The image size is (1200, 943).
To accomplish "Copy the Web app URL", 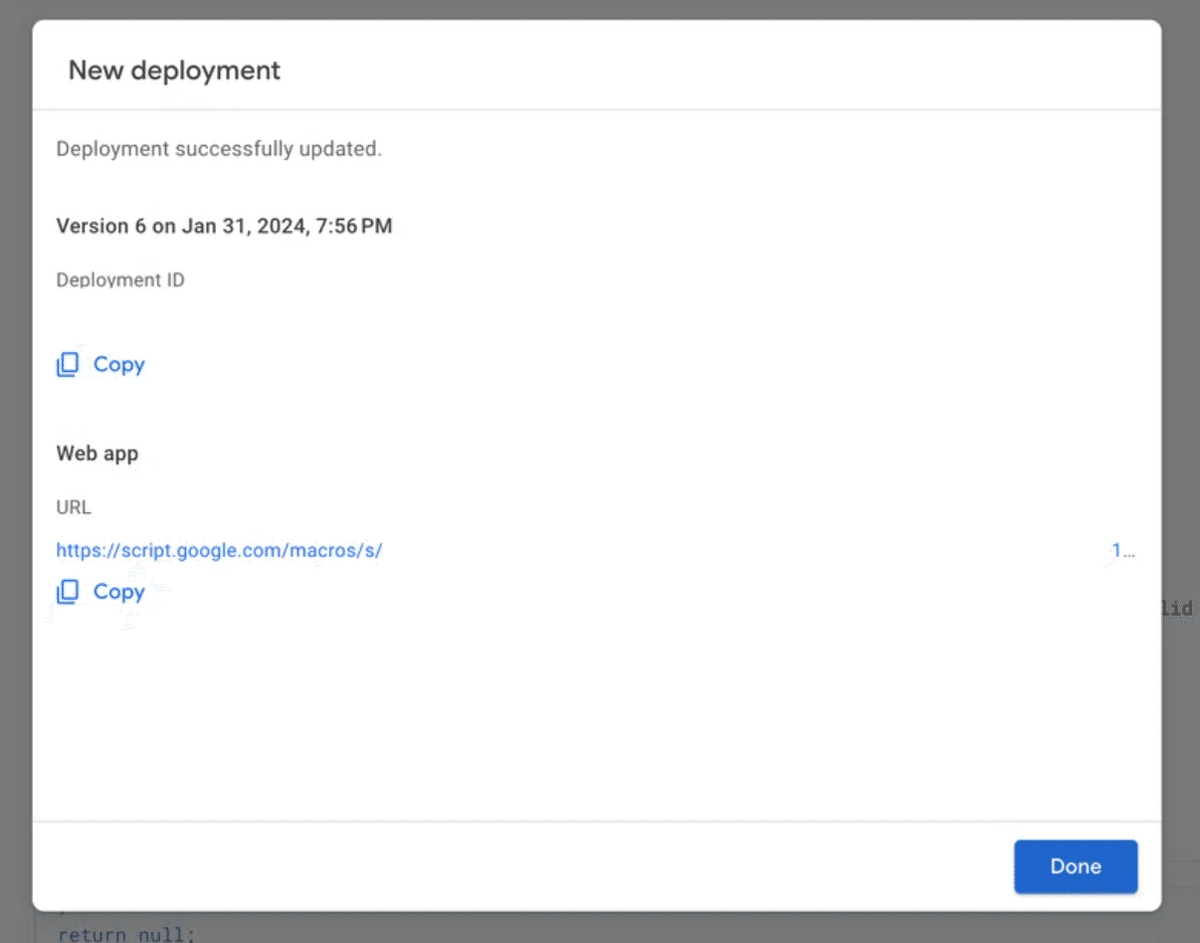I will (101, 591).
